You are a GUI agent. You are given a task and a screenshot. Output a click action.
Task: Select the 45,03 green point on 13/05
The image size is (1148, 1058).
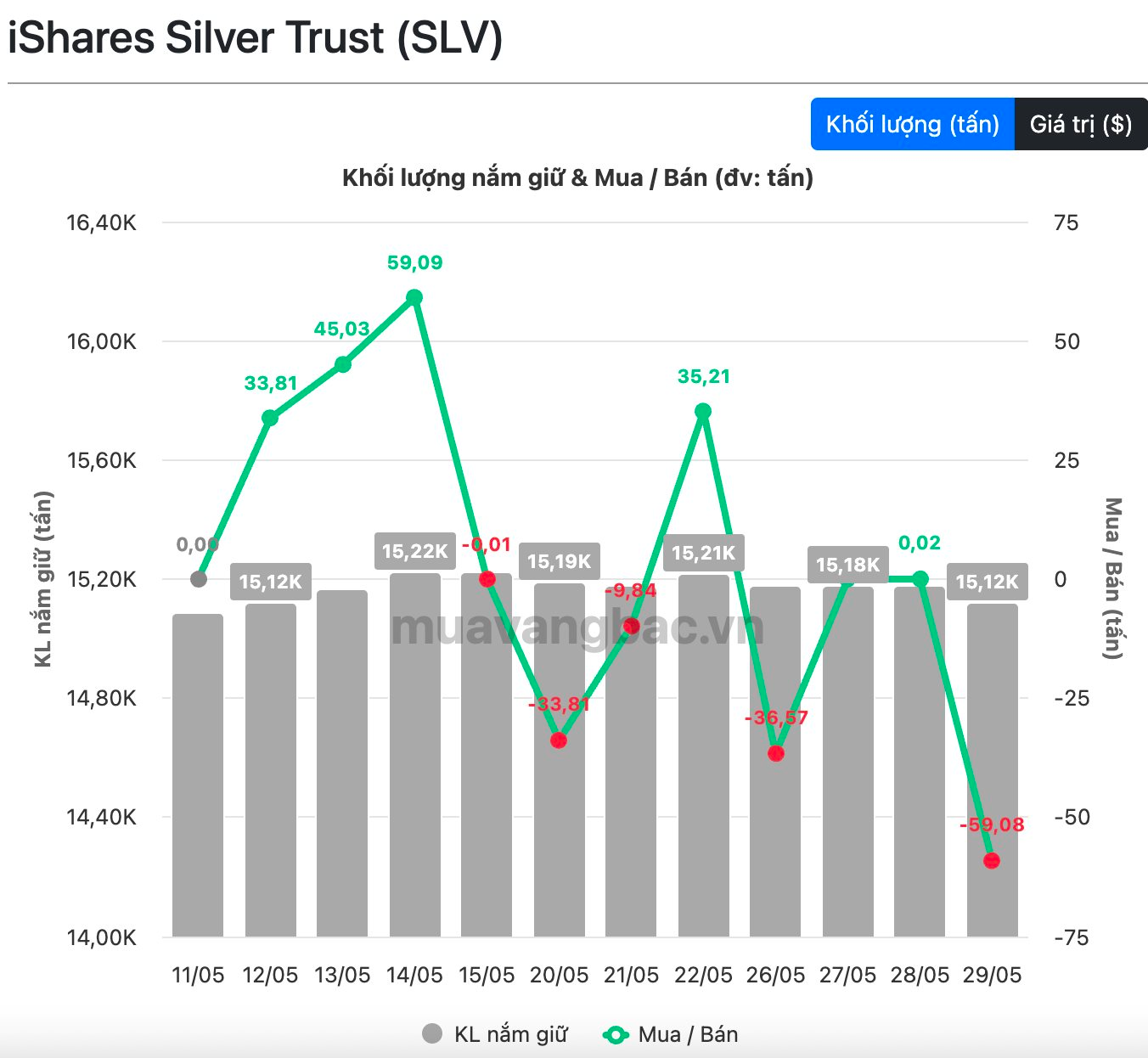(x=343, y=364)
